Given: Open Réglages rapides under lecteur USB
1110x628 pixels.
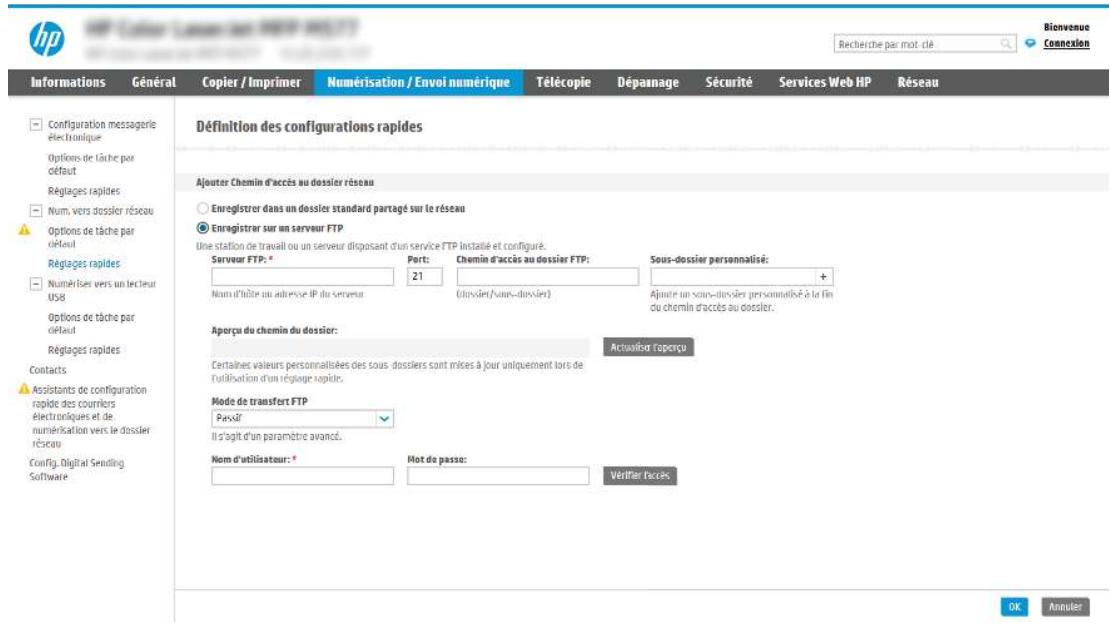Looking at the screenshot, I should point(84,350).
